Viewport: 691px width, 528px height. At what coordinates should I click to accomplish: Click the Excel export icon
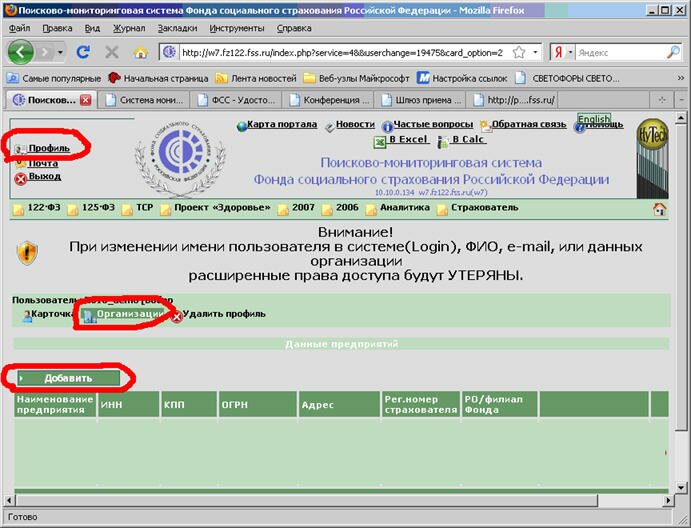[x=379, y=142]
